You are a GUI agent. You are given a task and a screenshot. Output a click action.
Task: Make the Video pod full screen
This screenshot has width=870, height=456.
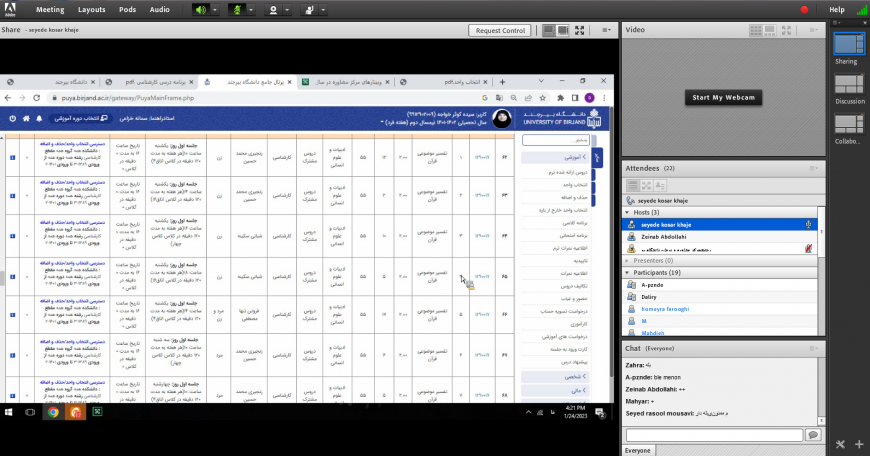786,31
